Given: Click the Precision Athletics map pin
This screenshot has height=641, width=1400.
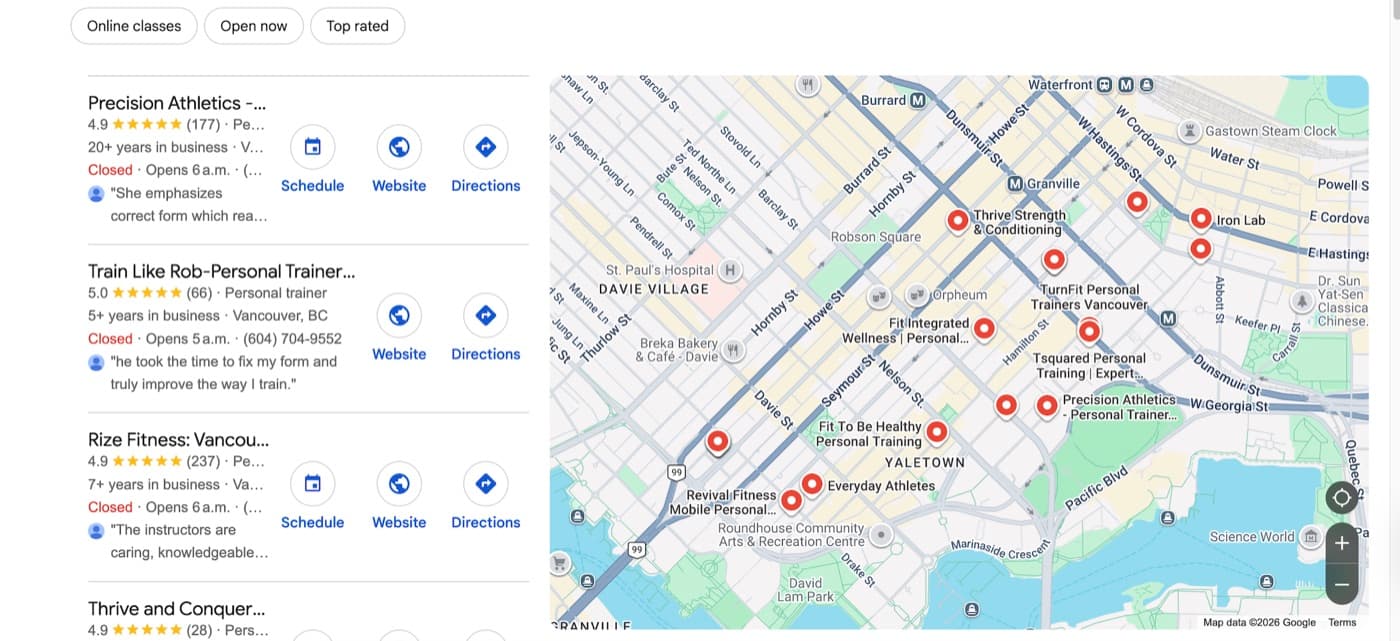Looking at the screenshot, I should pos(1047,405).
